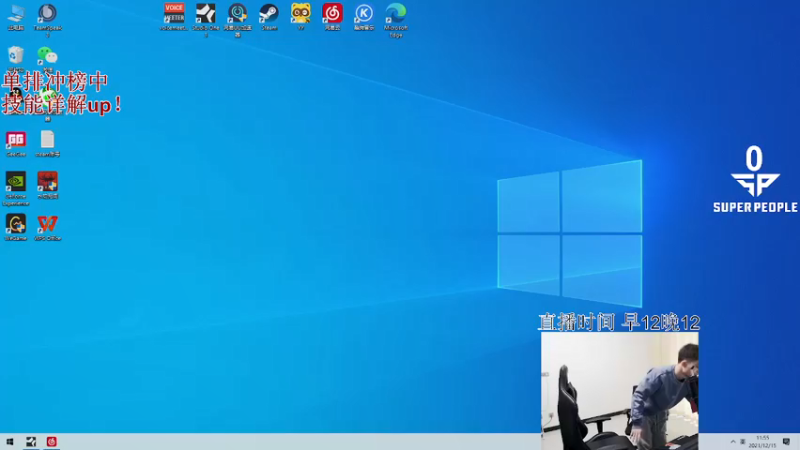Open the Windows Start menu
This screenshot has height=450, width=800.
click(10, 441)
